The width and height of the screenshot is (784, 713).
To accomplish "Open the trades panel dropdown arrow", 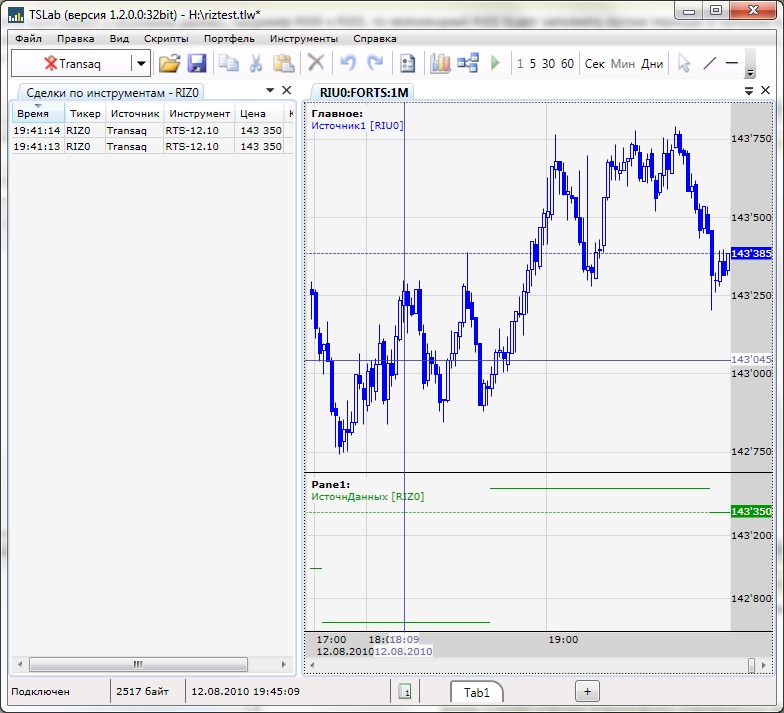I will tap(270, 91).
